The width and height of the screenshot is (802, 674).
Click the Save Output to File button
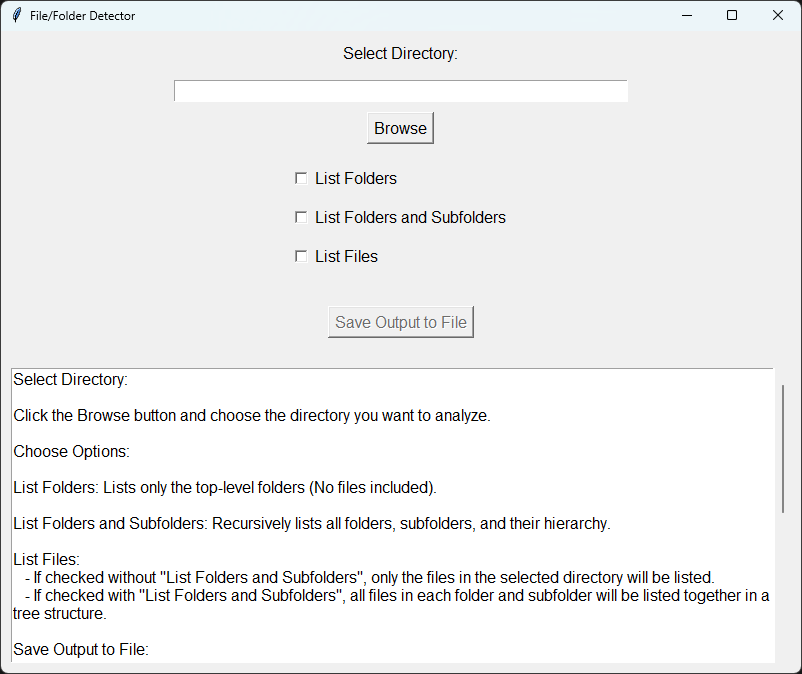pyautogui.click(x=400, y=322)
